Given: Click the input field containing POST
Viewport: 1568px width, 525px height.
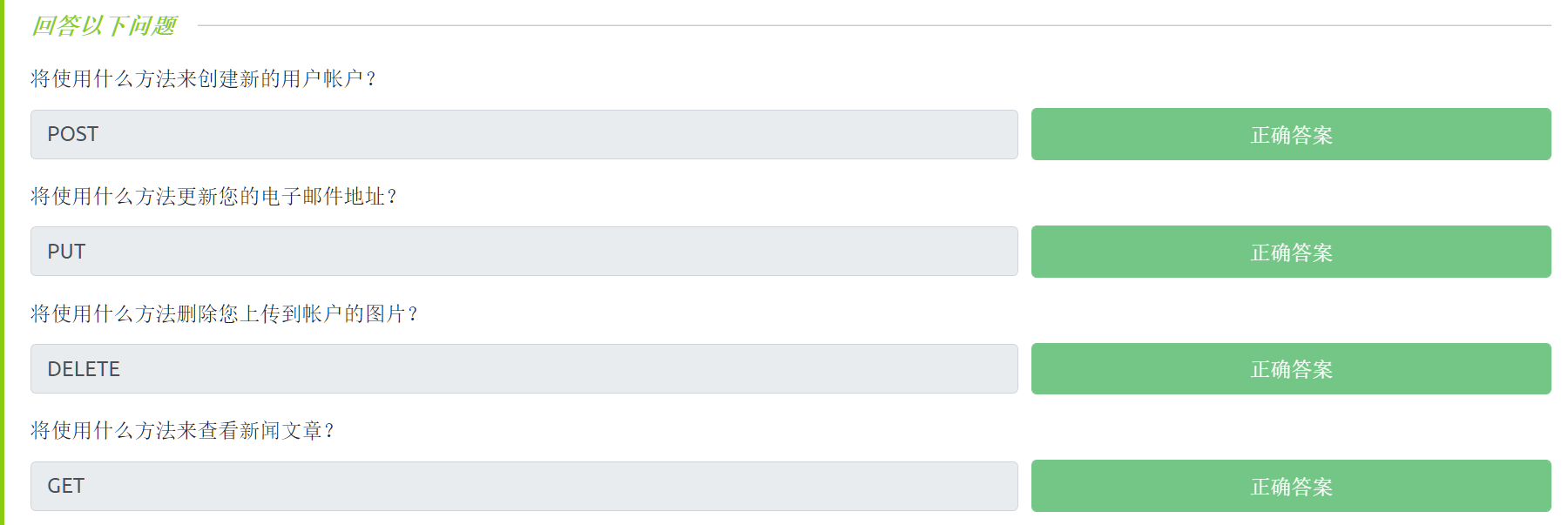Looking at the screenshot, I should coord(523,134).
